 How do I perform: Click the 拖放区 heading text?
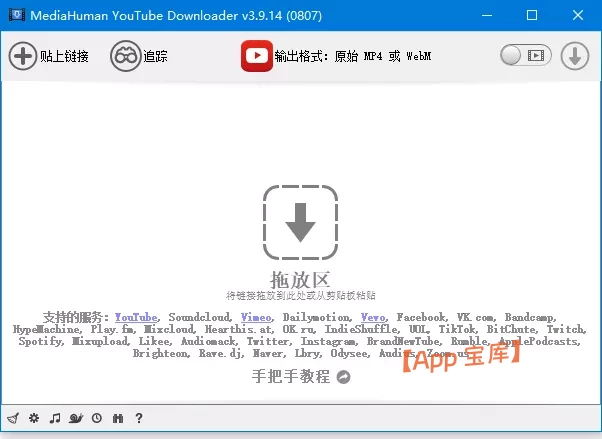(300, 280)
